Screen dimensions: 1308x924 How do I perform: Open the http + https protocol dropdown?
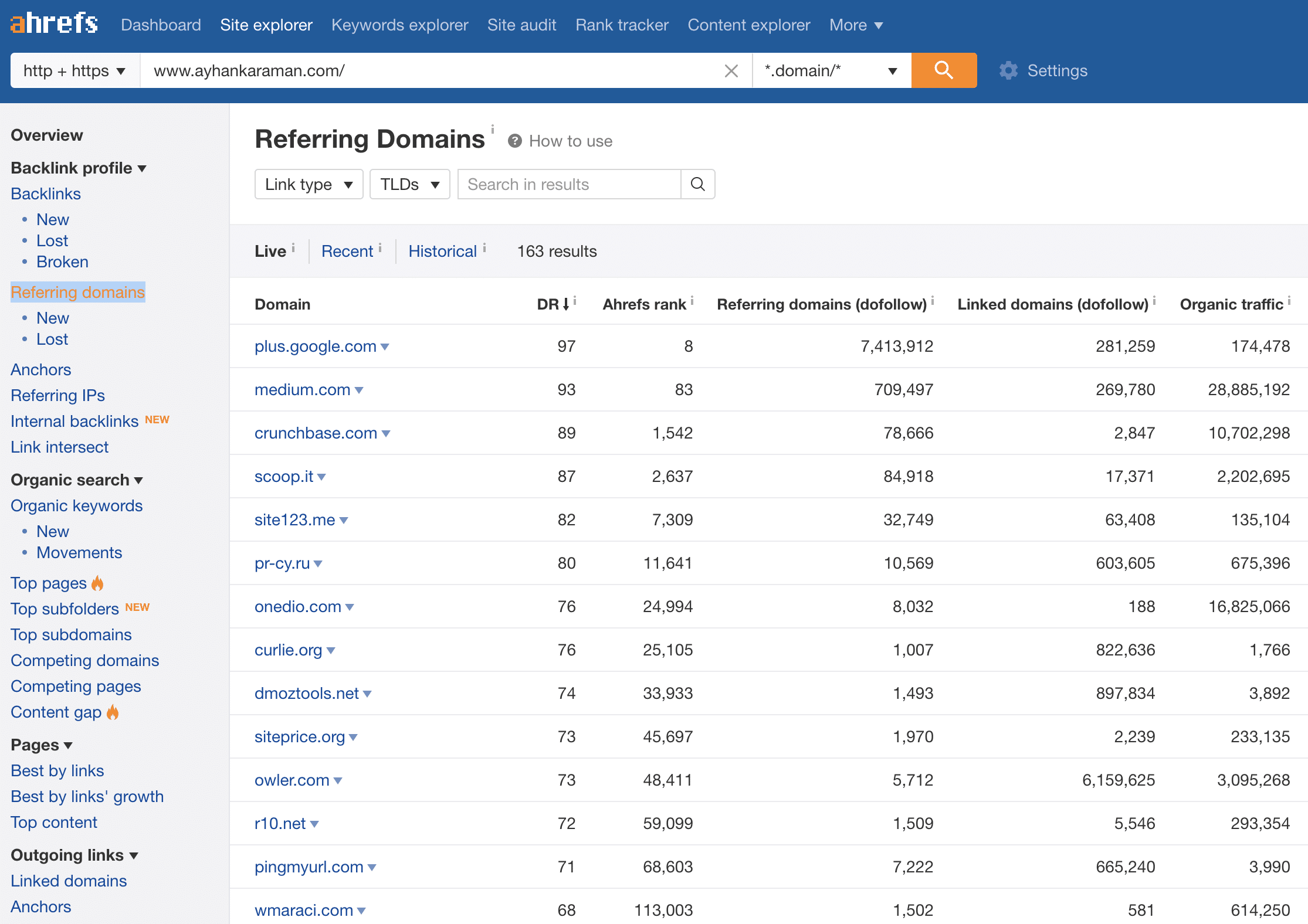(75, 70)
